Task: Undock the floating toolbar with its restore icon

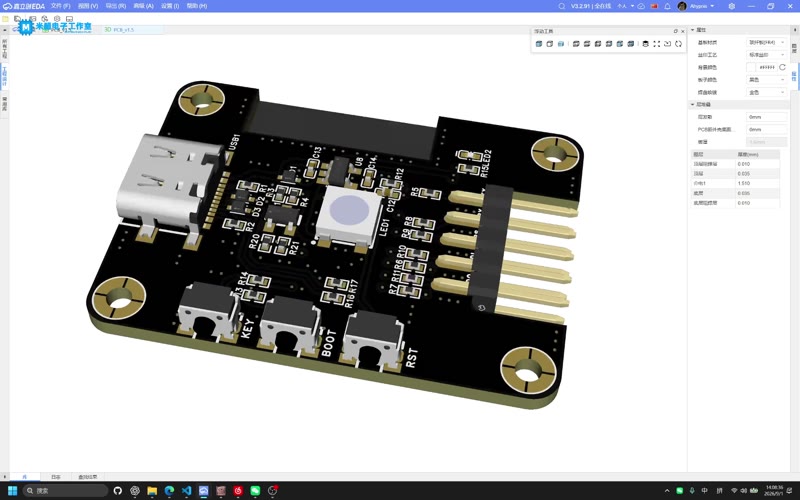Action: pos(676,31)
